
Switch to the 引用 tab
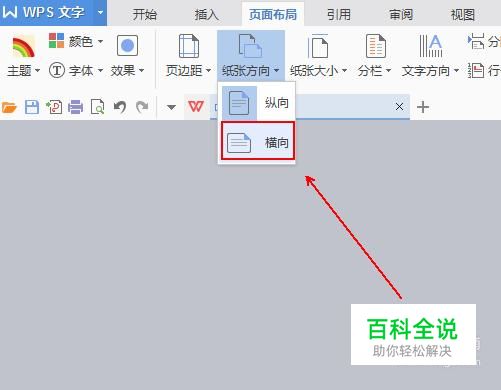coord(339,14)
